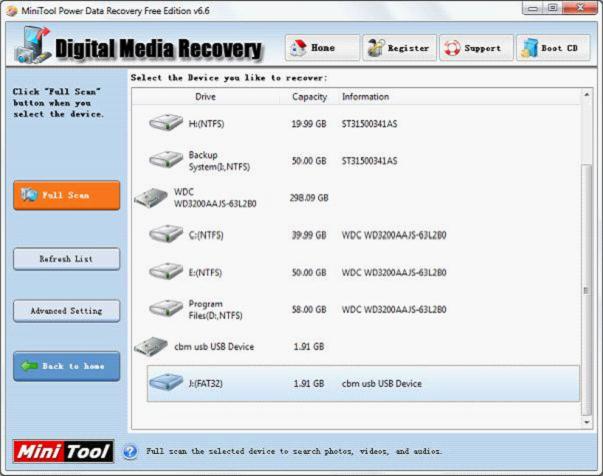Click the Home button

[x=322, y=48]
